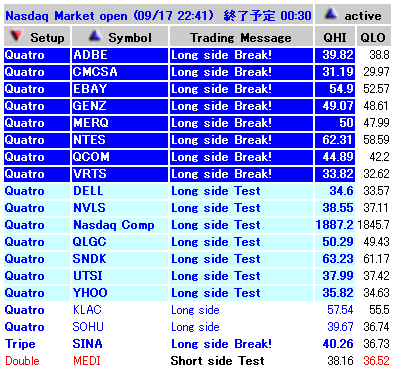Click the blue up arrow beside active

coord(331,14)
